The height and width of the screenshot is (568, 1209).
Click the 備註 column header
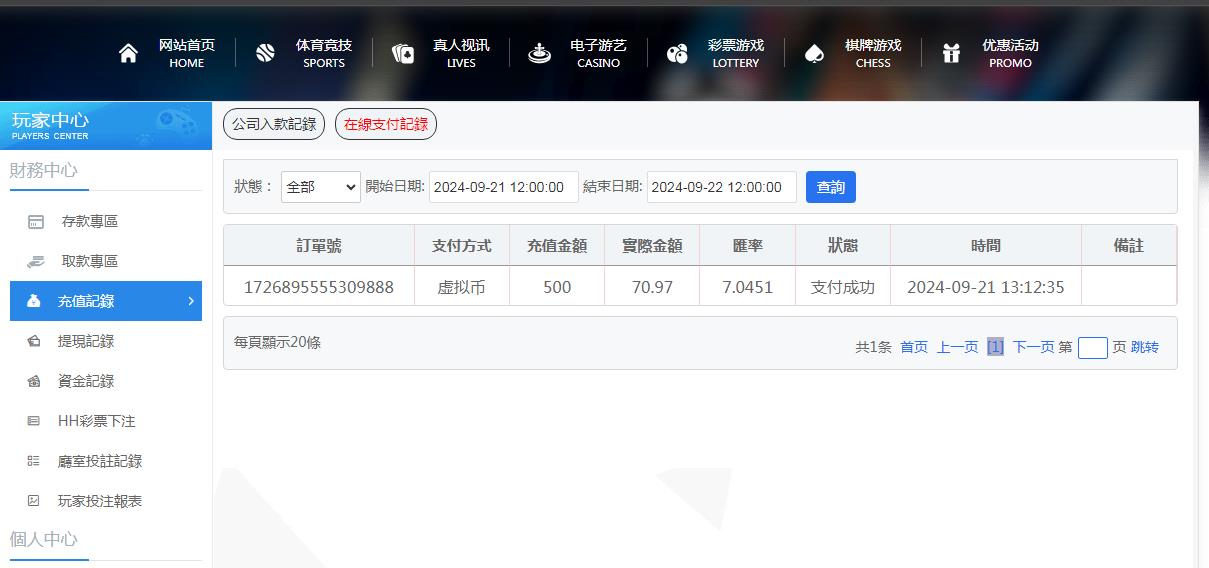point(1129,245)
